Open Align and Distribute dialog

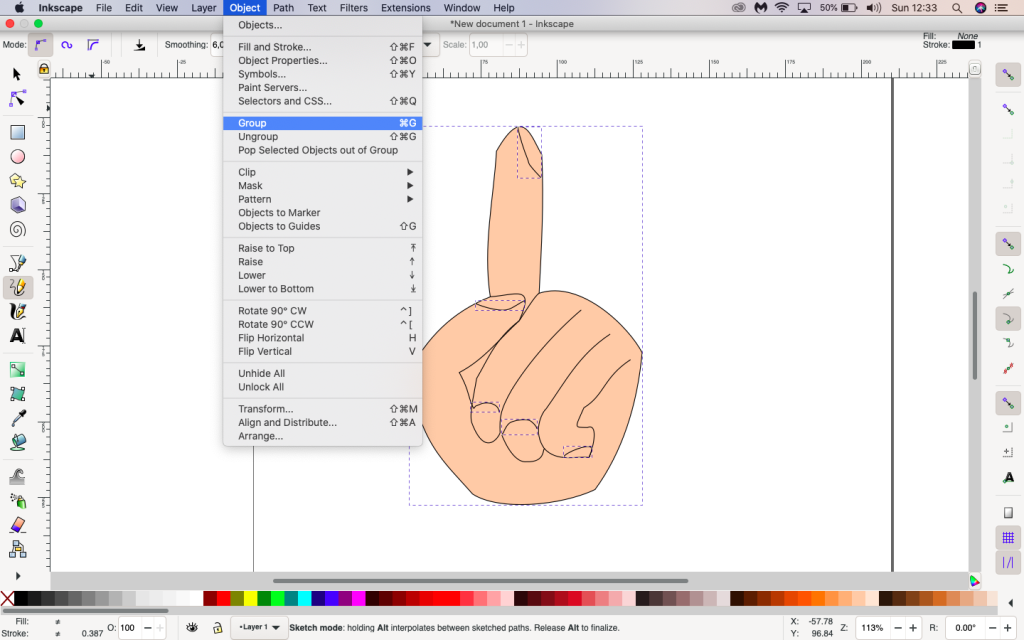[x=323, y=423]
